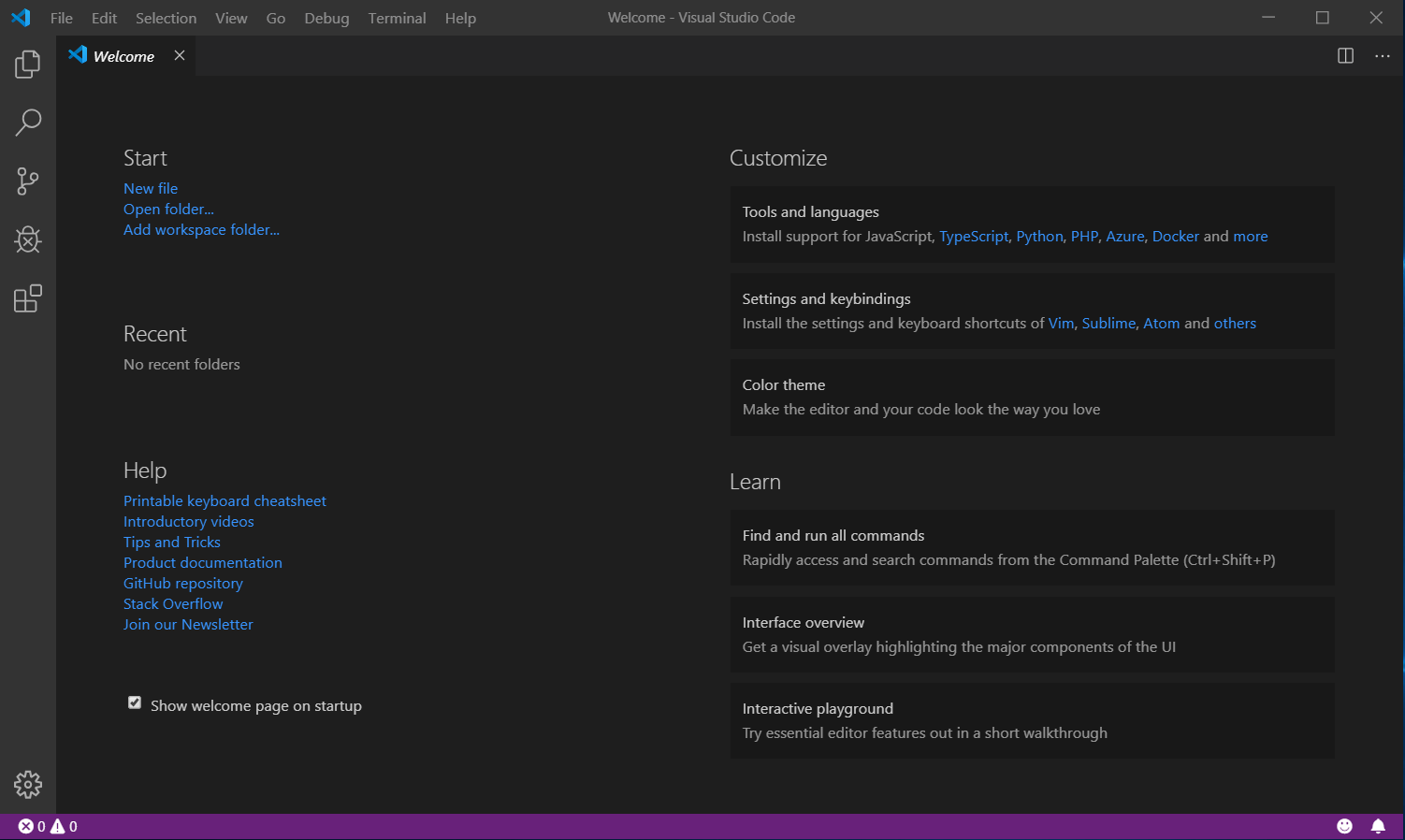Open the Extensions view
The width and height of the screenshot is (1405, 840).
(x=28, y=298)
